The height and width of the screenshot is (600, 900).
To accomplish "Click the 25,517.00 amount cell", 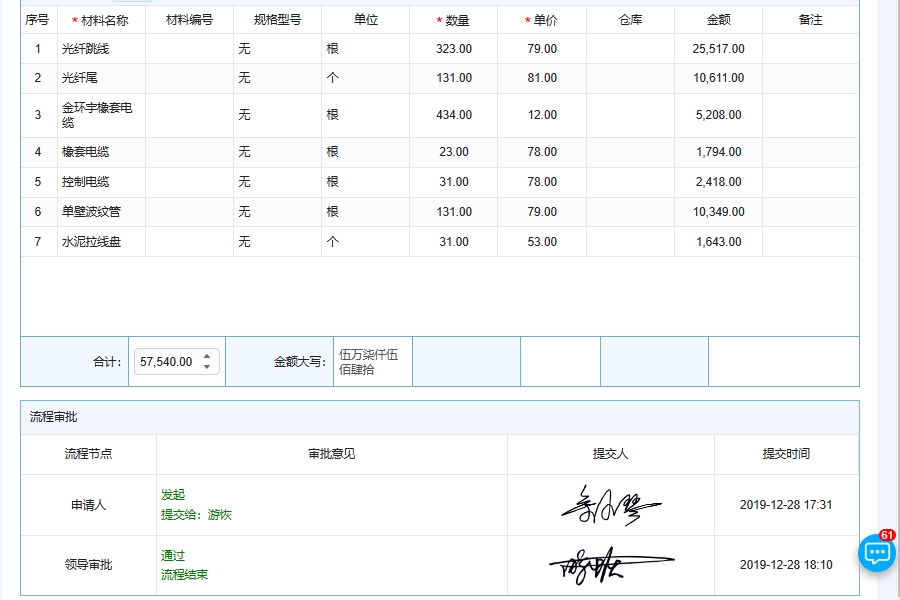I will point(719,48).
